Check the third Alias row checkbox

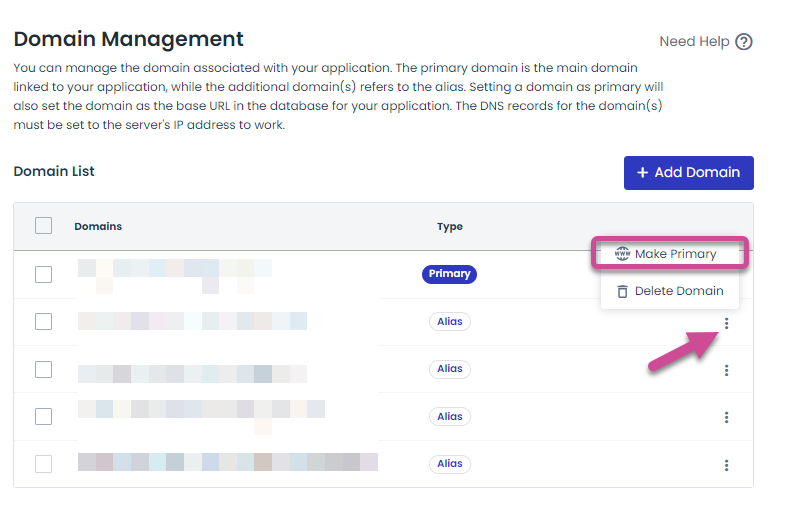(44, 417)
